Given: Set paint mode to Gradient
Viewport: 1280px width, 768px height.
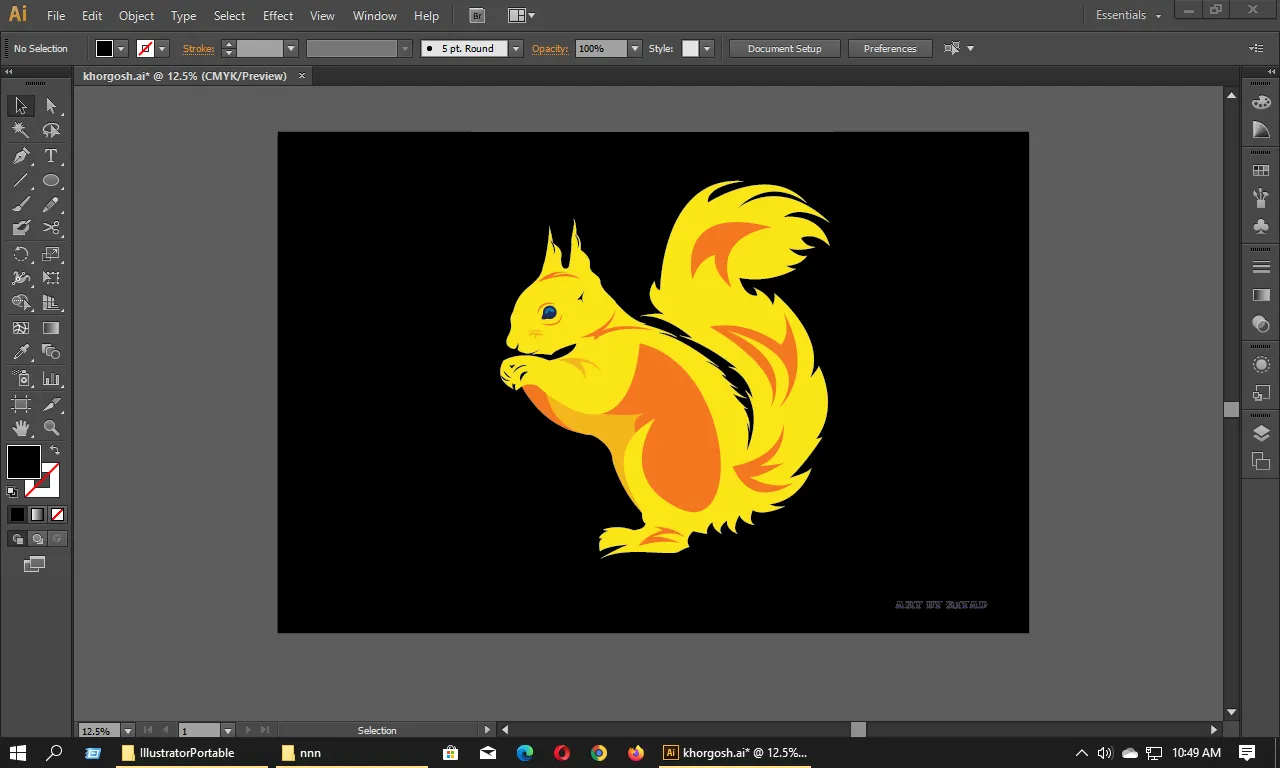Looking at the screenshot, I should pyautogui.click(x=37, y=514).
